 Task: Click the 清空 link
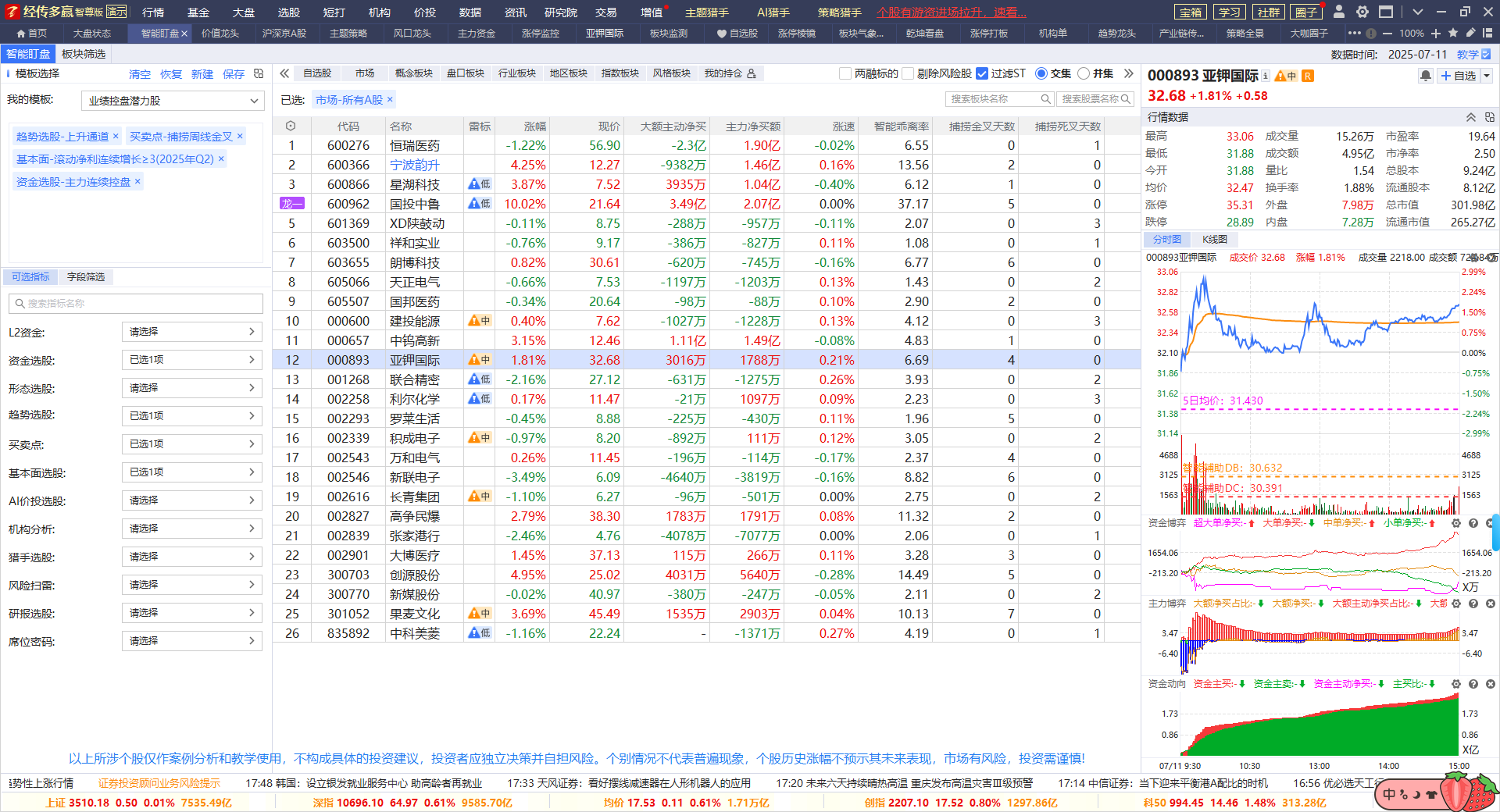(x=140, y=74)
